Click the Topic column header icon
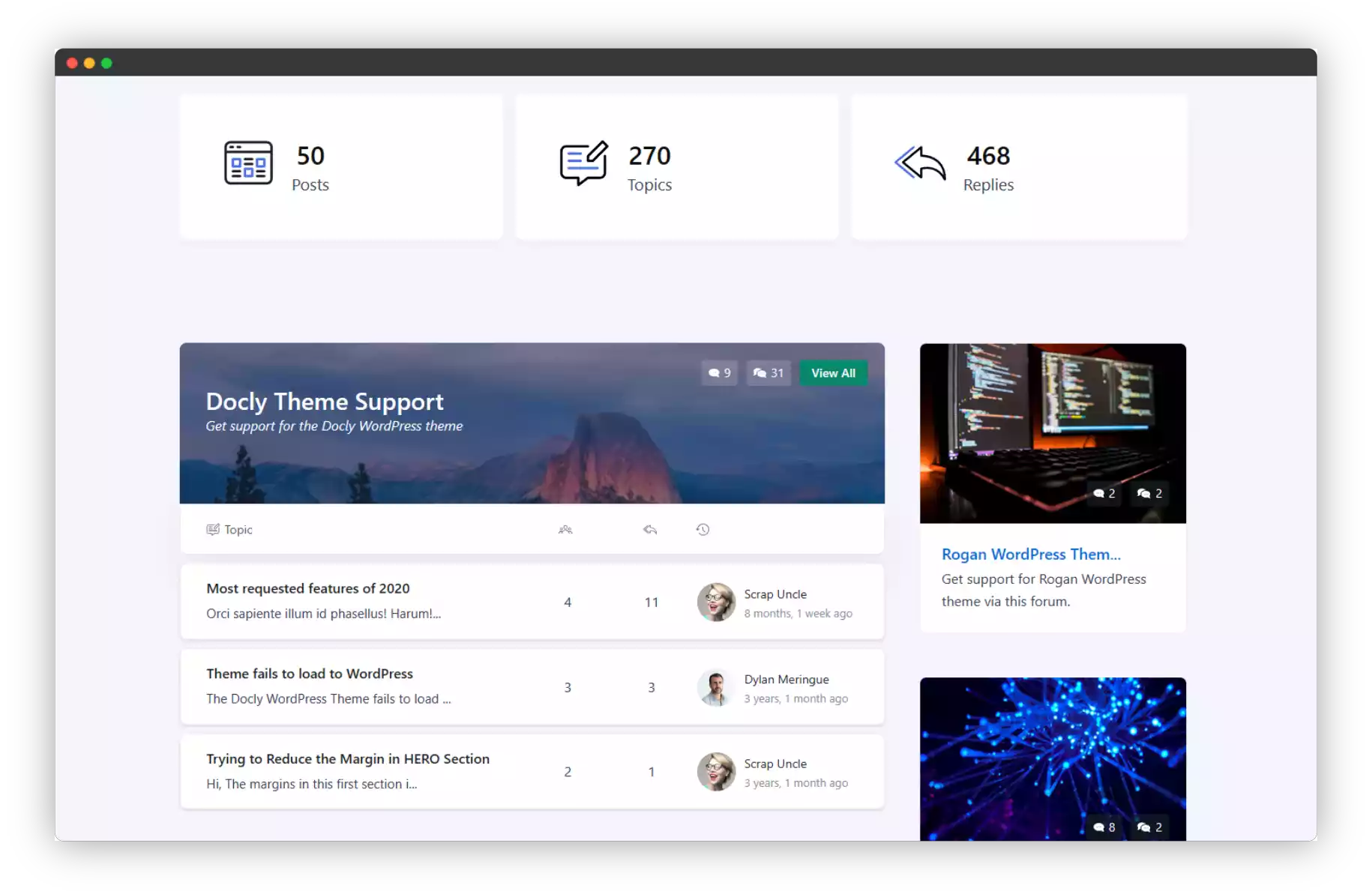This screenshot has width=1372, height=894. (213, 530)
